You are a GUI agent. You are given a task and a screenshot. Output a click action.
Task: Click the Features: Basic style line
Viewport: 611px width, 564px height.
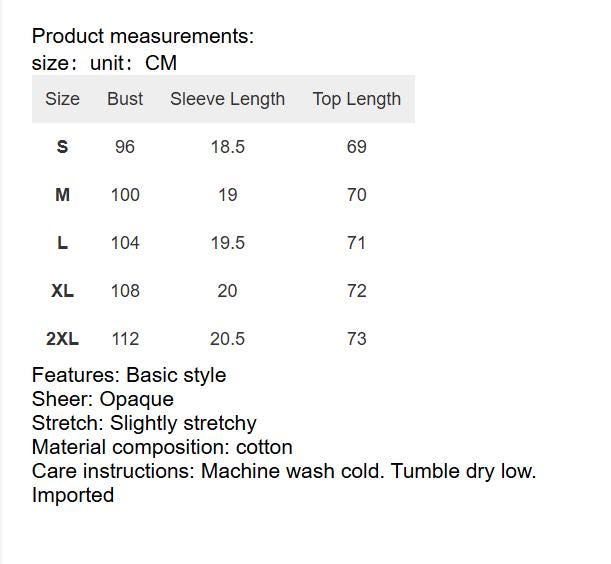click(x=129, y=375)
